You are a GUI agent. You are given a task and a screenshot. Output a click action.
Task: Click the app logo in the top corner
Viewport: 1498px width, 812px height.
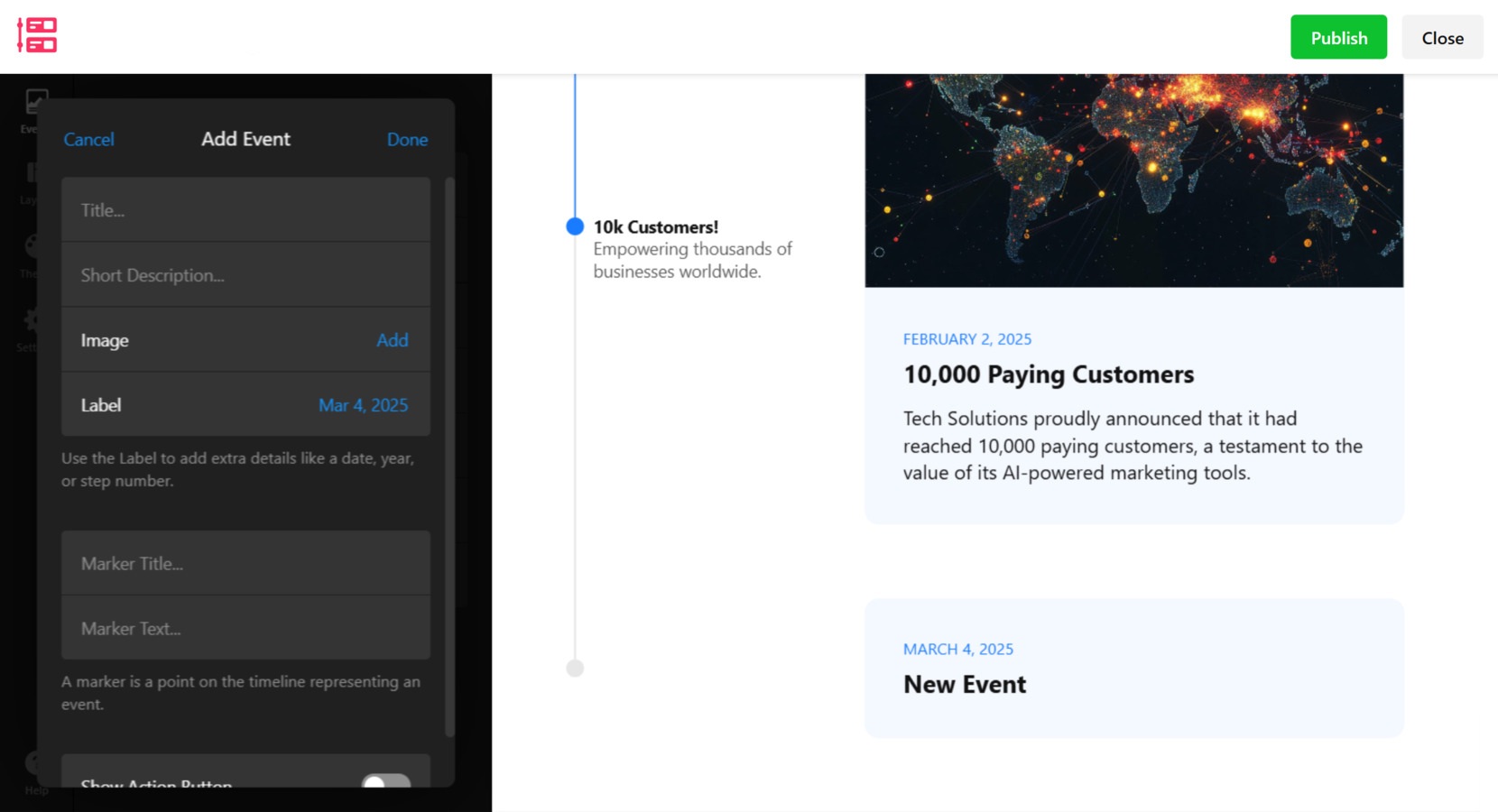tap(36, 34)
